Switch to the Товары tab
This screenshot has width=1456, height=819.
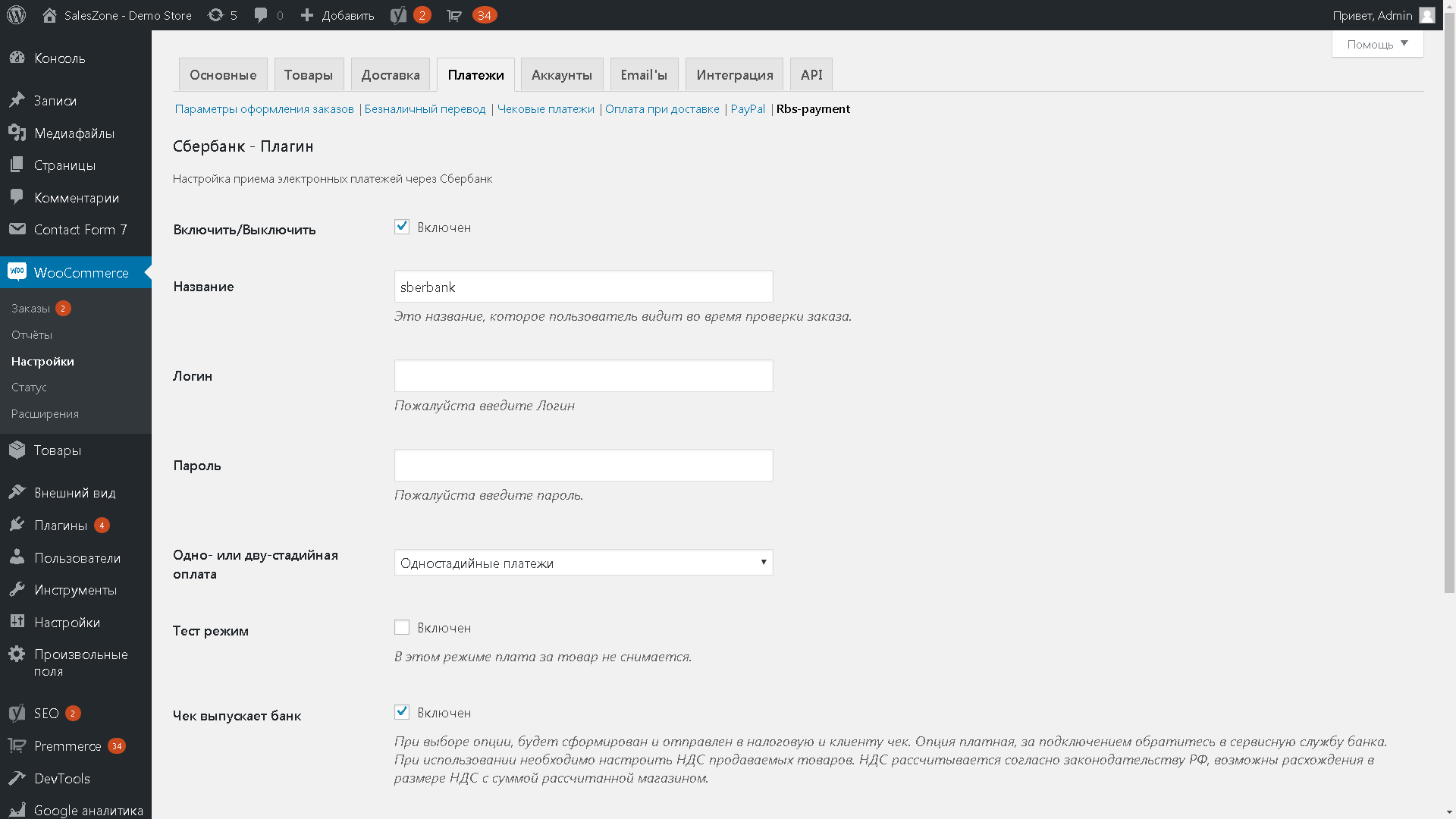point(309,74)
